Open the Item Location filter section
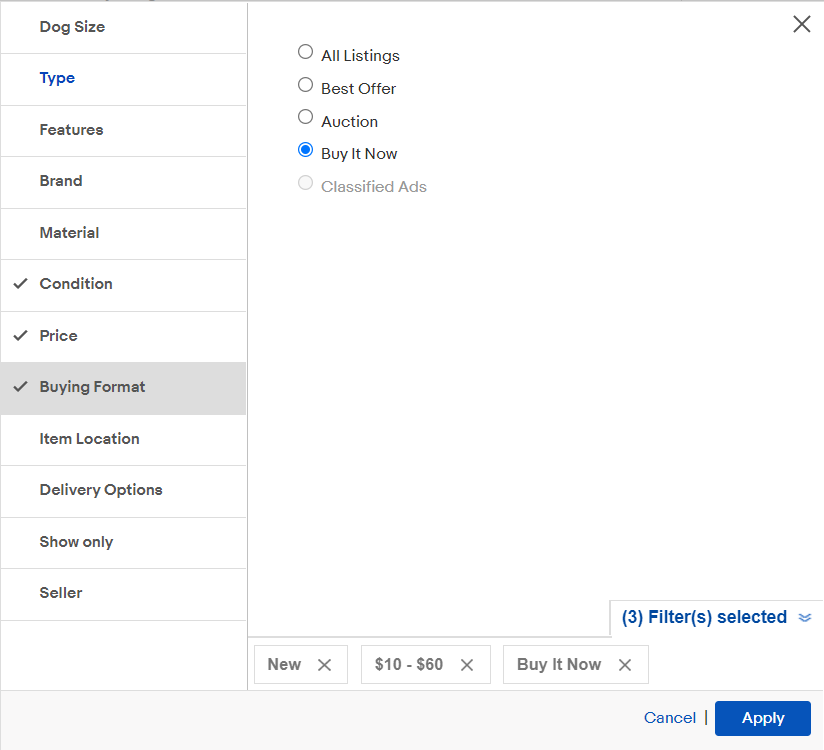This screenshot has height=750, width=824. click(x=89, y=438)
